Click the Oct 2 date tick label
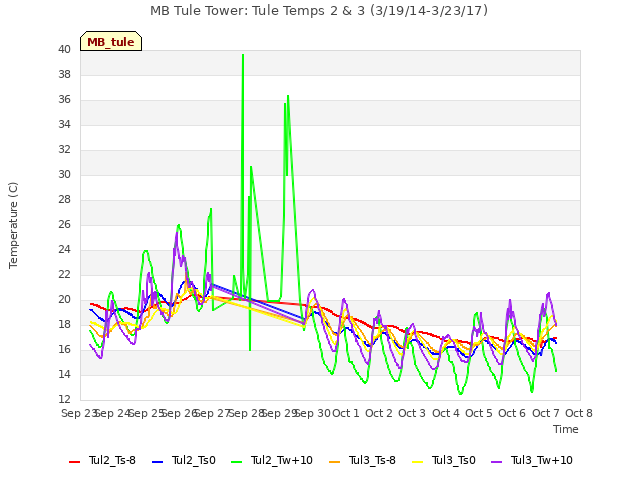This screenshot has width=640, height=480. (379, 413)
